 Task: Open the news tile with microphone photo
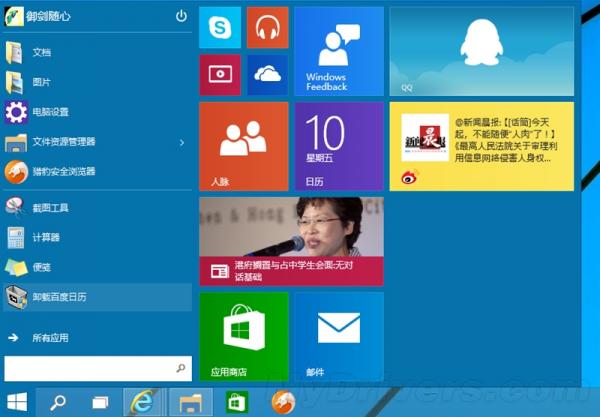(291, 241)
